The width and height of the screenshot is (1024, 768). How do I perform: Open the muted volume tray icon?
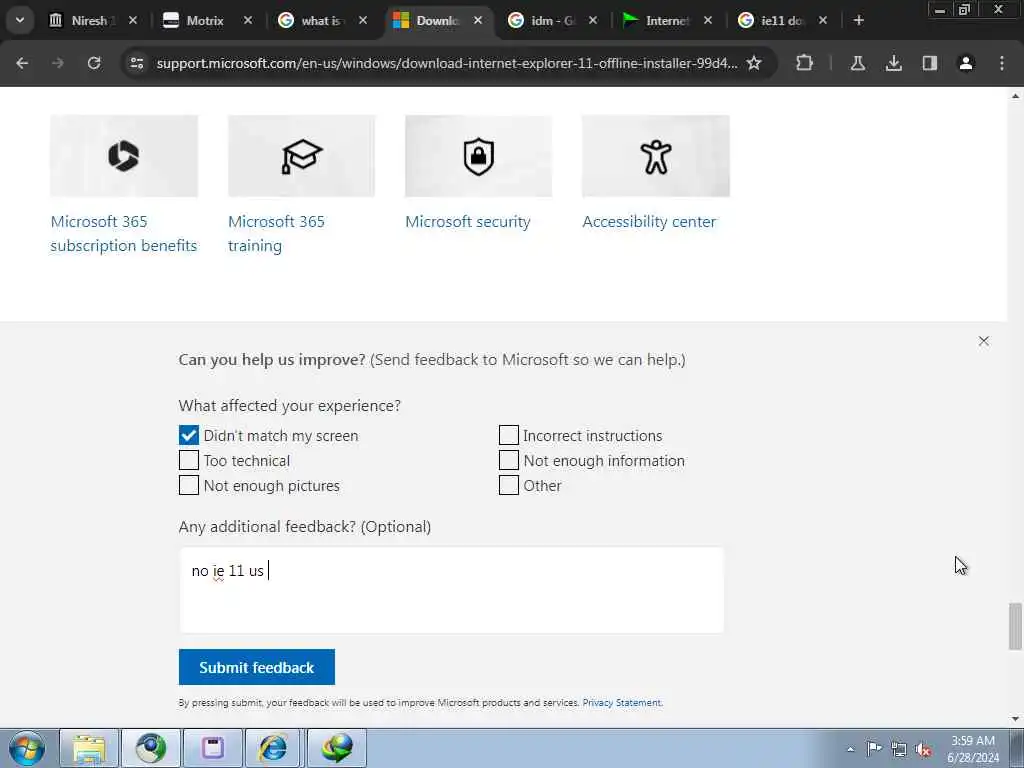923,749
